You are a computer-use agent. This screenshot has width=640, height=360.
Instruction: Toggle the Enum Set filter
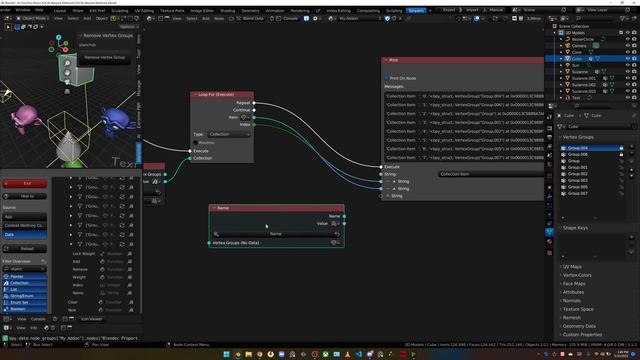[25, 302]
